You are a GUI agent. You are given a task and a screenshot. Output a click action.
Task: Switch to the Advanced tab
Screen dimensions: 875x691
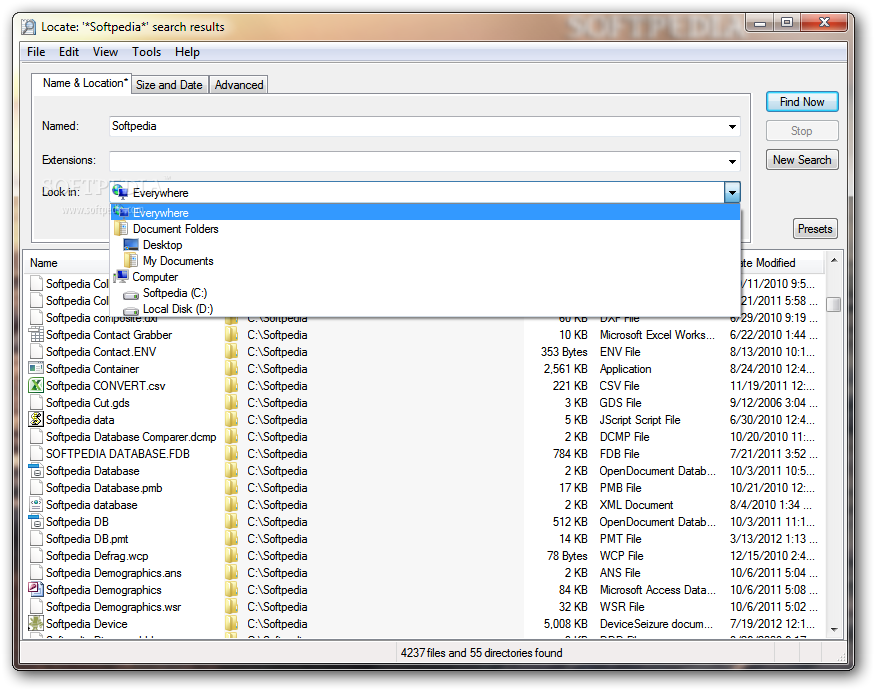[x=239, y=85]
